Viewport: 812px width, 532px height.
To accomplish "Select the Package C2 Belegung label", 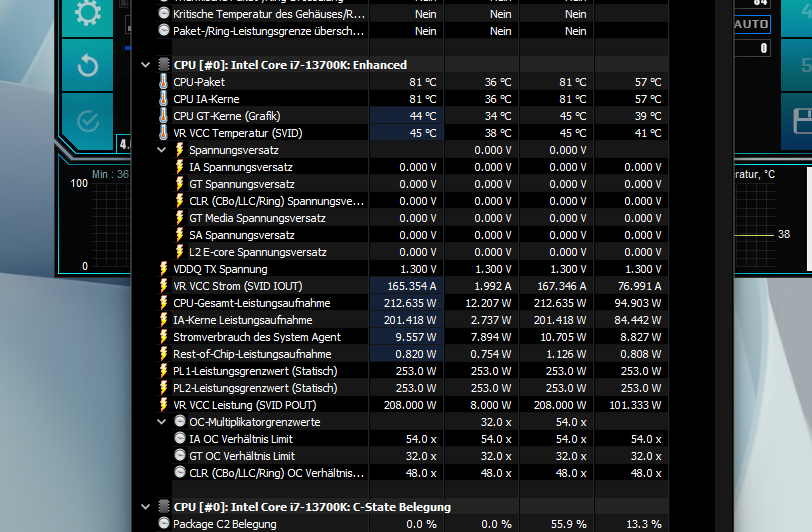I will (x=225, y=524).
